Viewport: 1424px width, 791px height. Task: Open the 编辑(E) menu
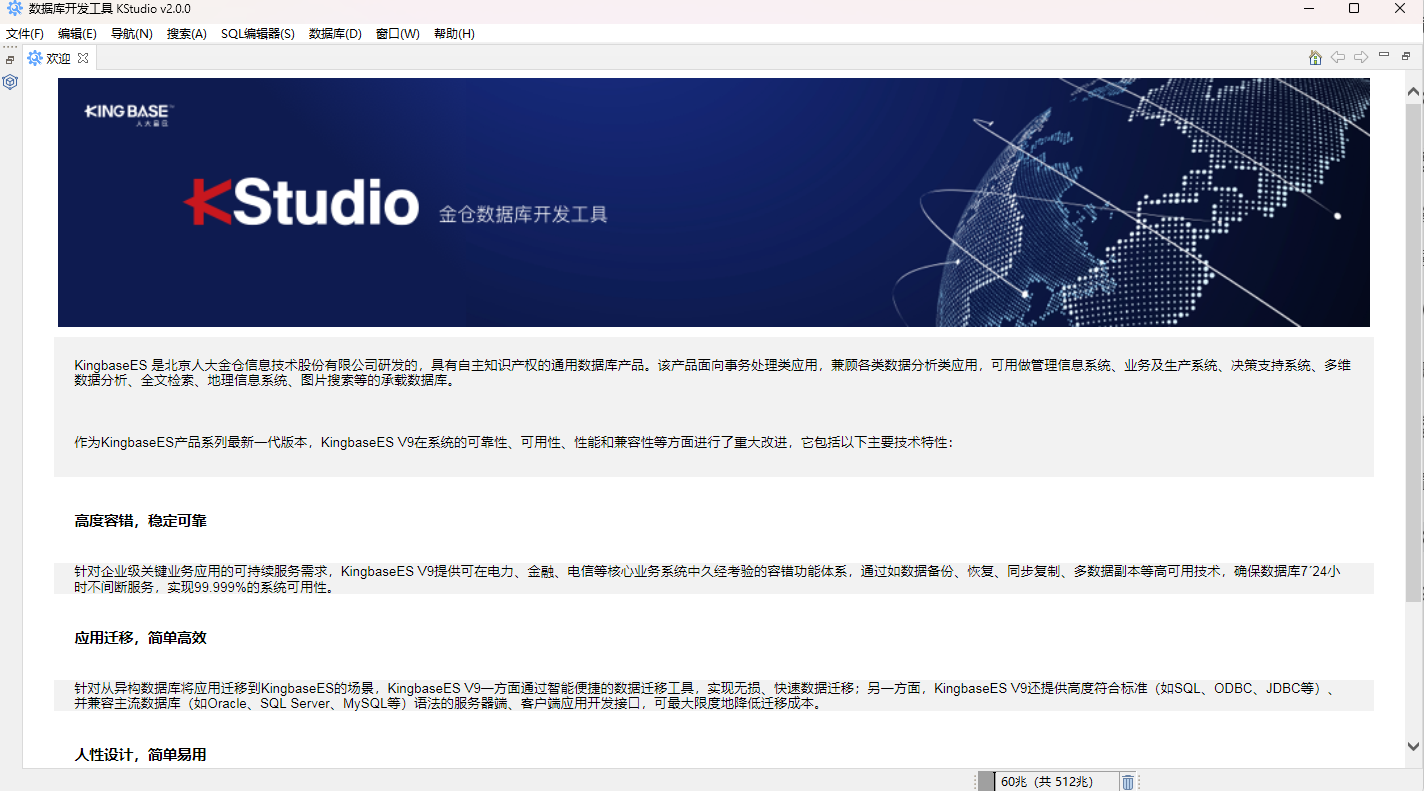[77, 33]
